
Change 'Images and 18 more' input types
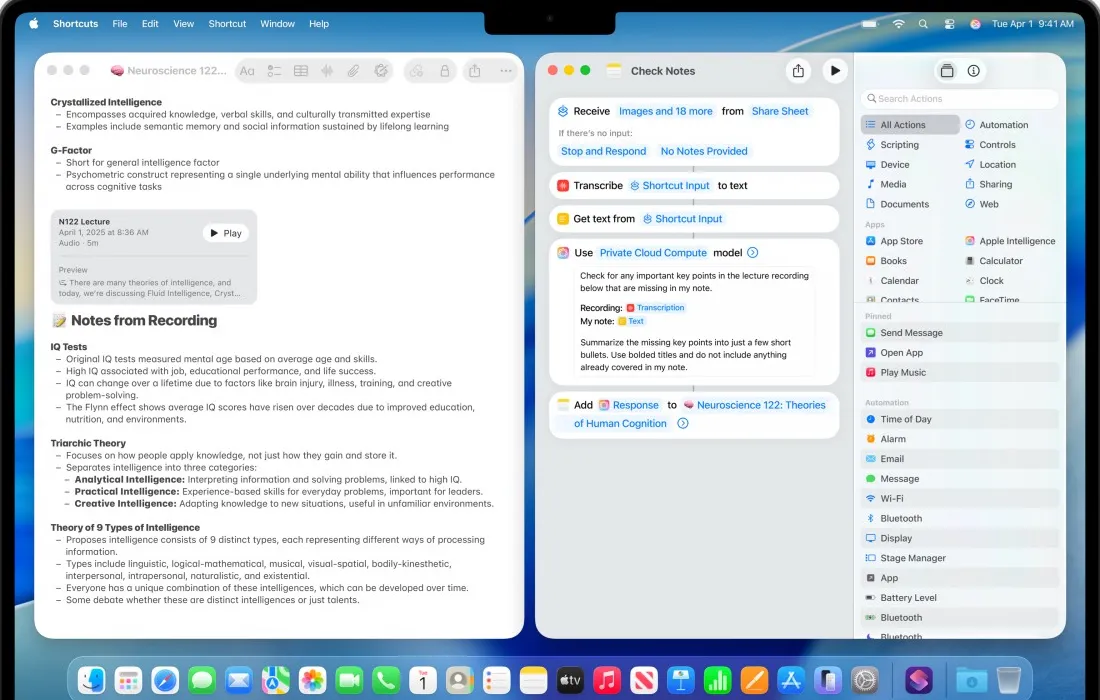(x=666, y=112)
